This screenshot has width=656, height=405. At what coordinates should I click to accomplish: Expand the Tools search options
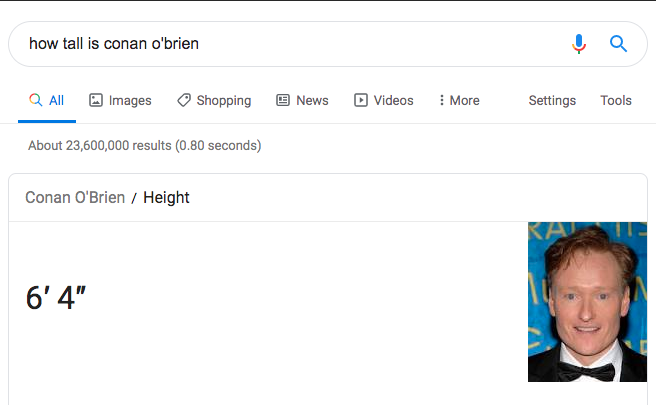click(x=616, y=100)
